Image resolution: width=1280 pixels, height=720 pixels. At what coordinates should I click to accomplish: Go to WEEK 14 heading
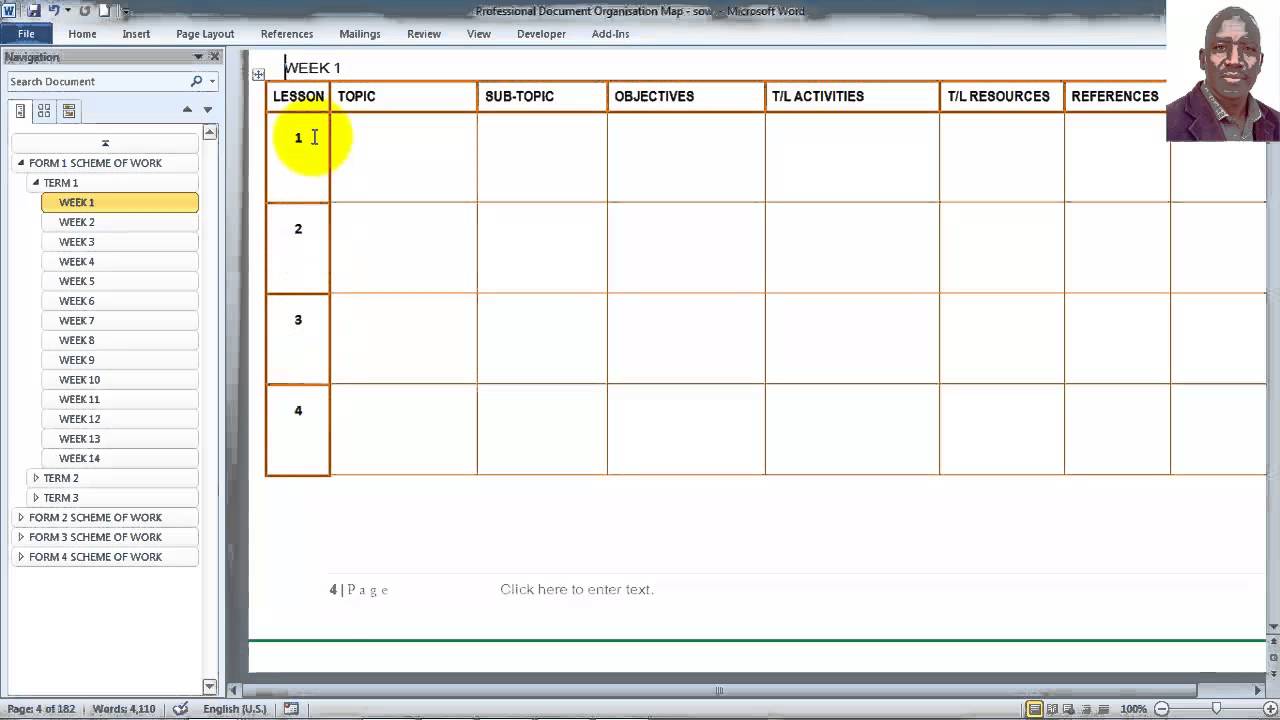120,458
